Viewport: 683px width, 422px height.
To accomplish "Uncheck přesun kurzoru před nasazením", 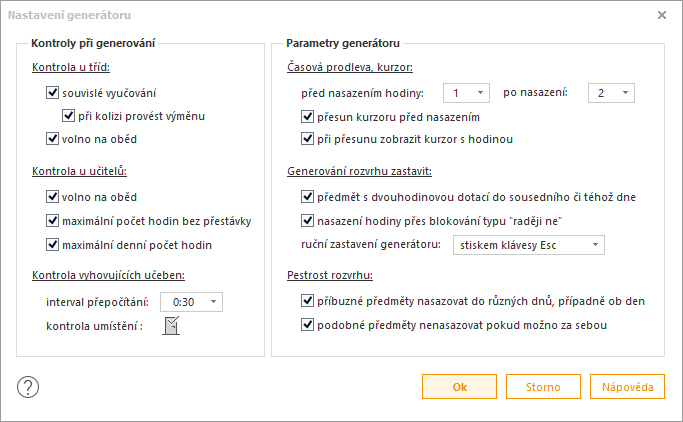I will click(x=308, y=117).
